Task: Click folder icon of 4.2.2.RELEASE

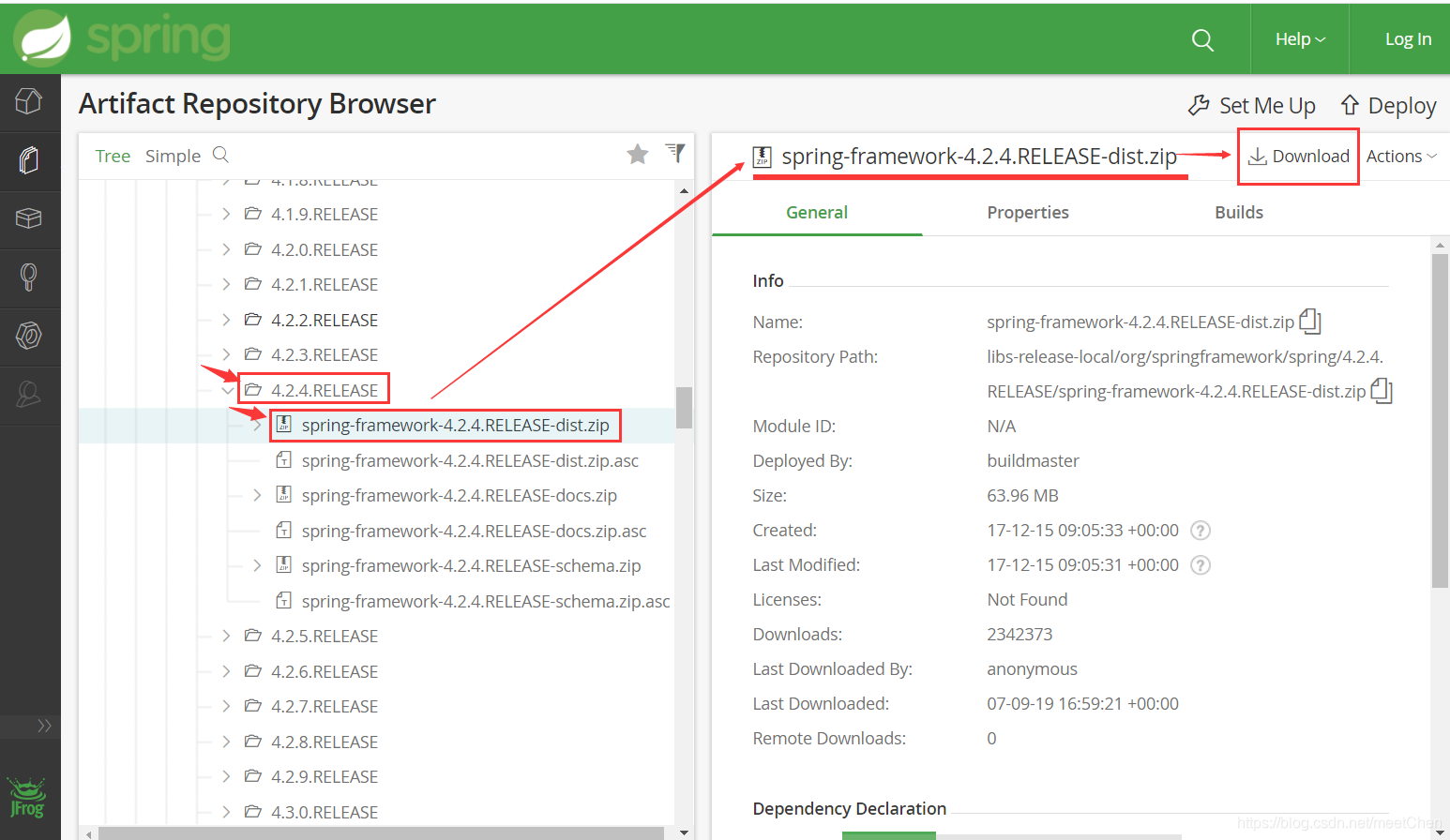Action: click(252, 320)
